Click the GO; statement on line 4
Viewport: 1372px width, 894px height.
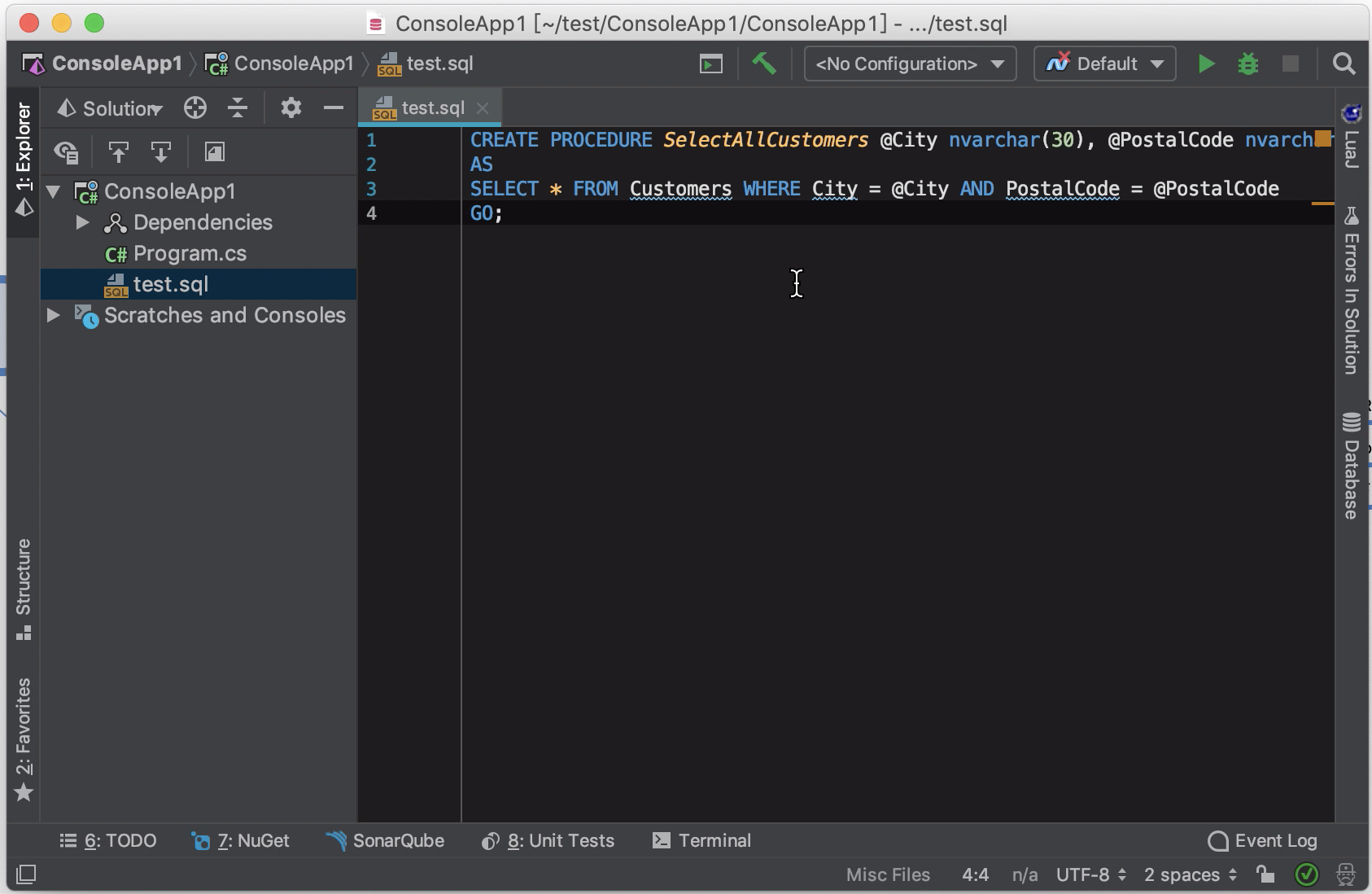487,213
